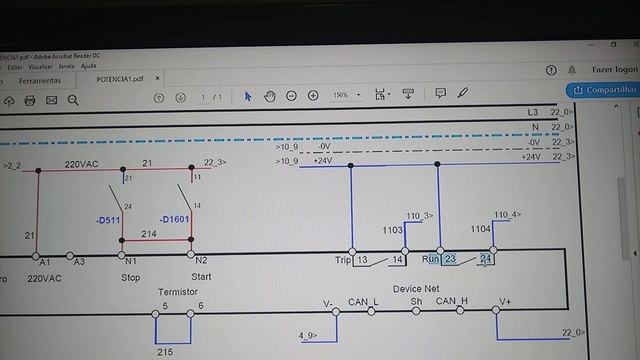640x360 pixels.
Task: Open the Janela menu
Action: 66,66
